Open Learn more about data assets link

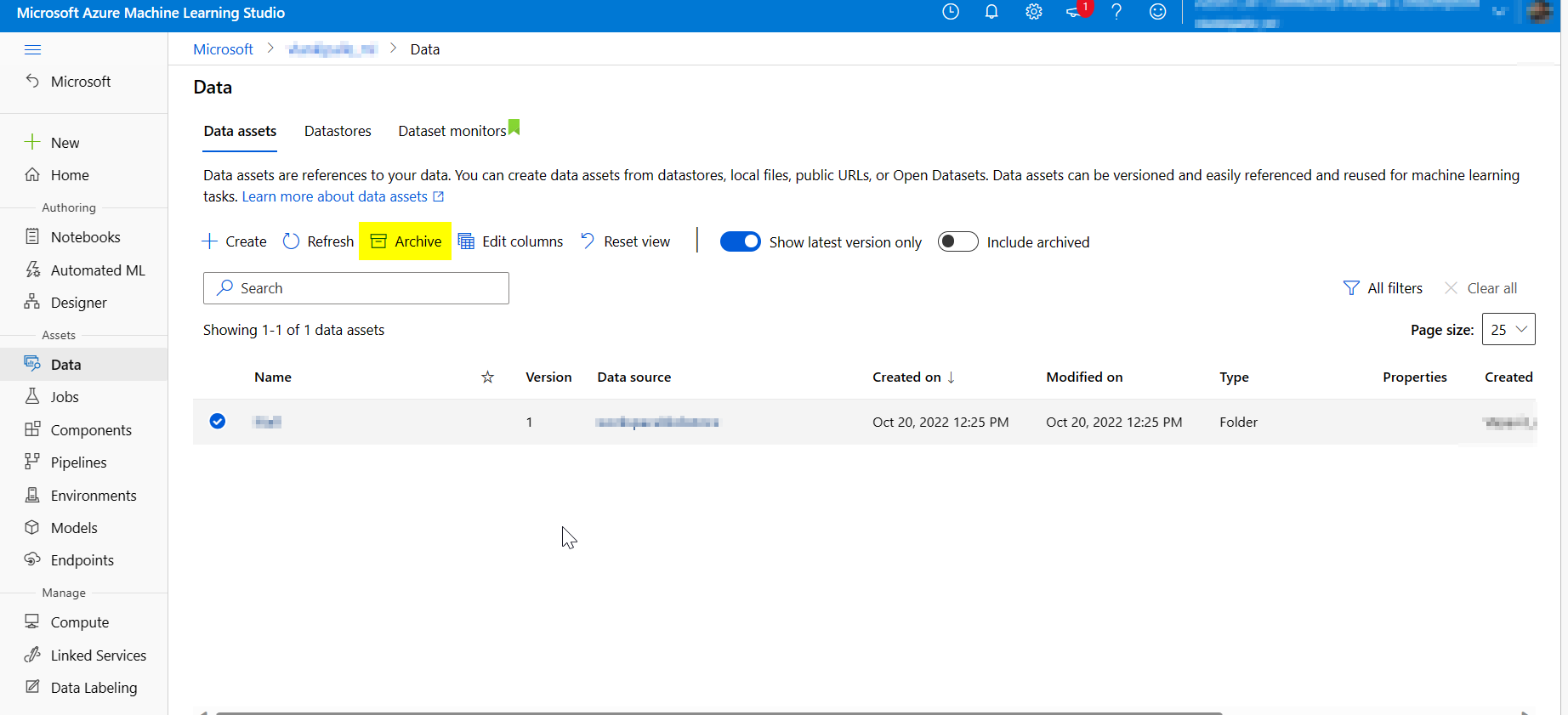coord(343,196)
